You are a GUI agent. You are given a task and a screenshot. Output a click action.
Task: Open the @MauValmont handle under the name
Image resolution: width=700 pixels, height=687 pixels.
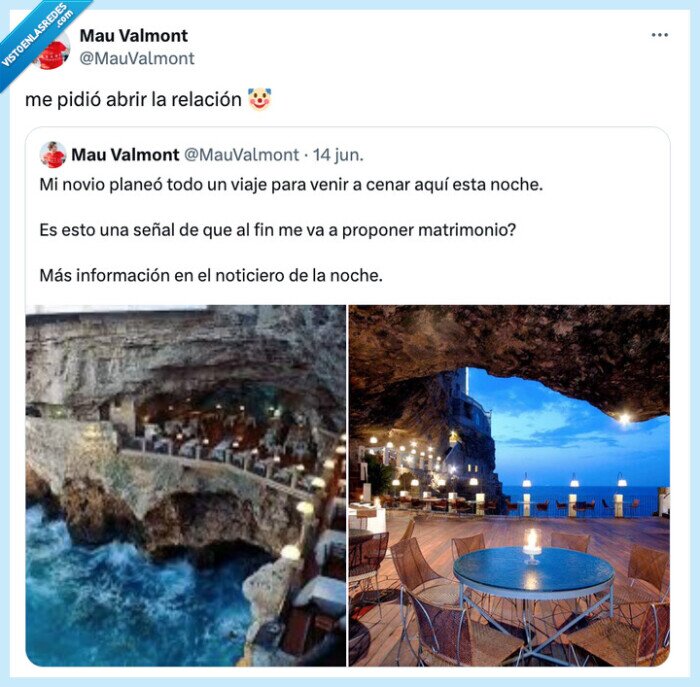coord(137,58)
